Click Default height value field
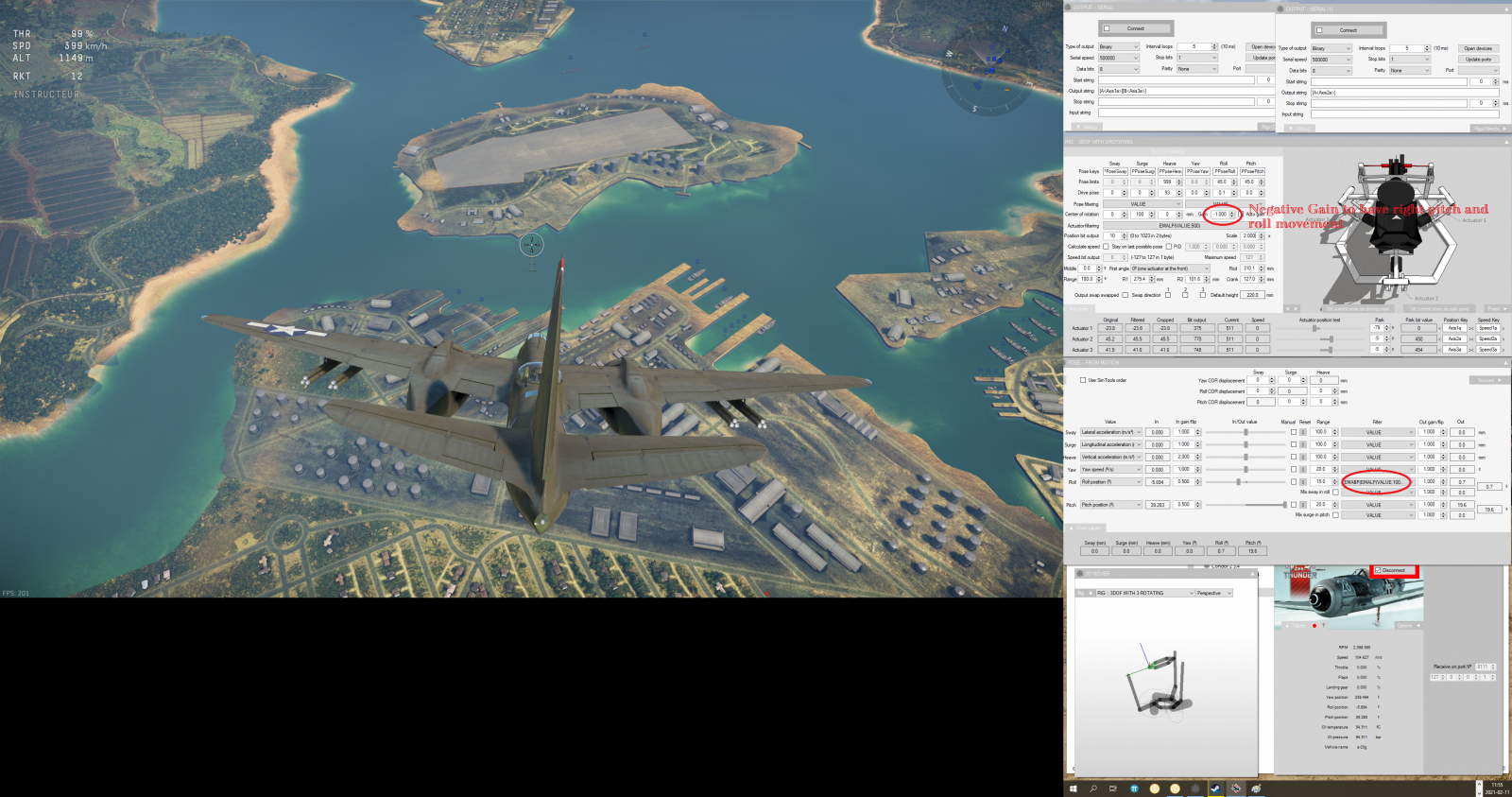 (1252, 295)
